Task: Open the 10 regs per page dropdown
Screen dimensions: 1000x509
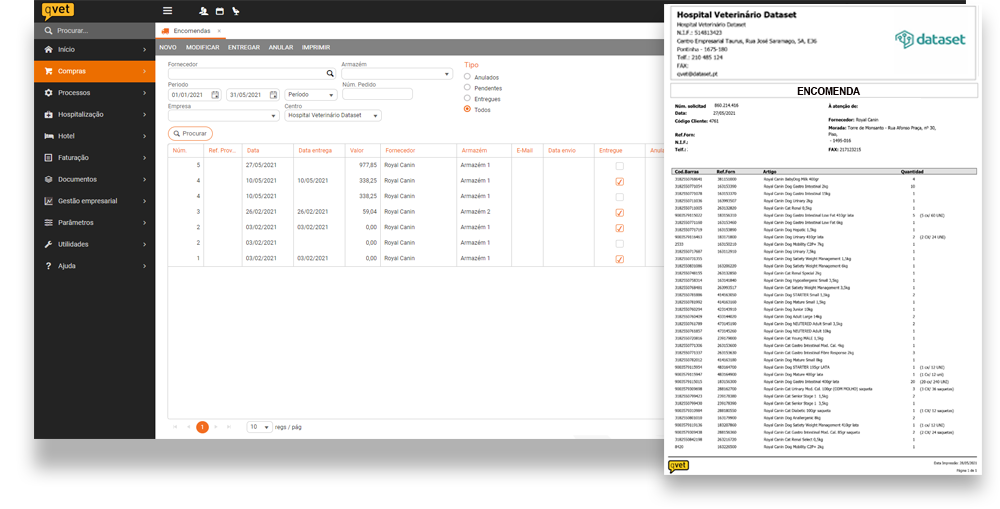Action: point(260,427)
